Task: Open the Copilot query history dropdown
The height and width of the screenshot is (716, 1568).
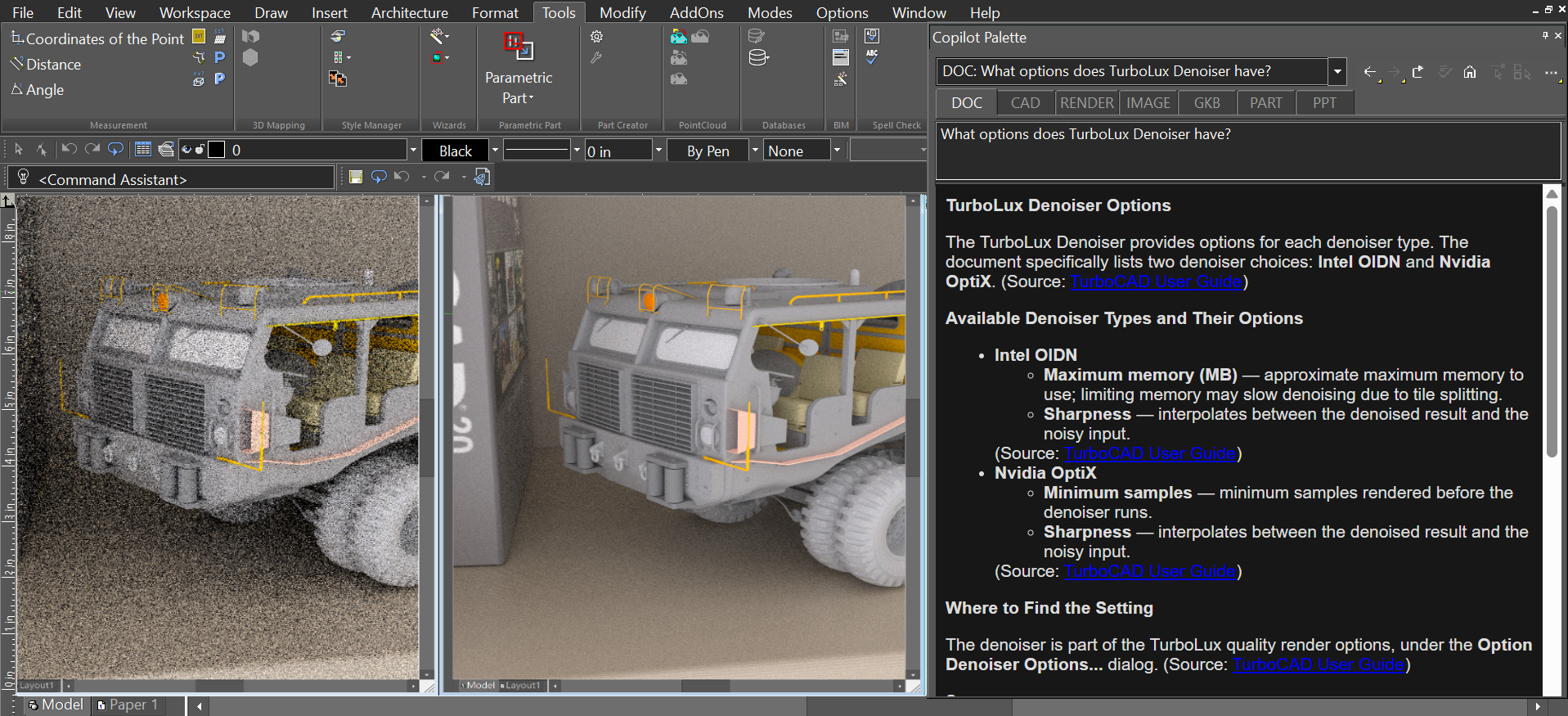Action: (x=1337, y=72)
